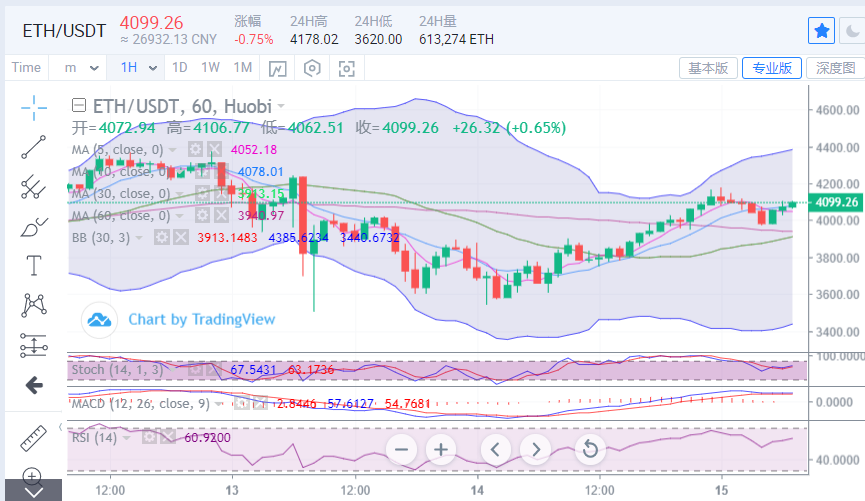Toggle night mode moon button
This screenshot has width=865, height=501.
point(852,30)
